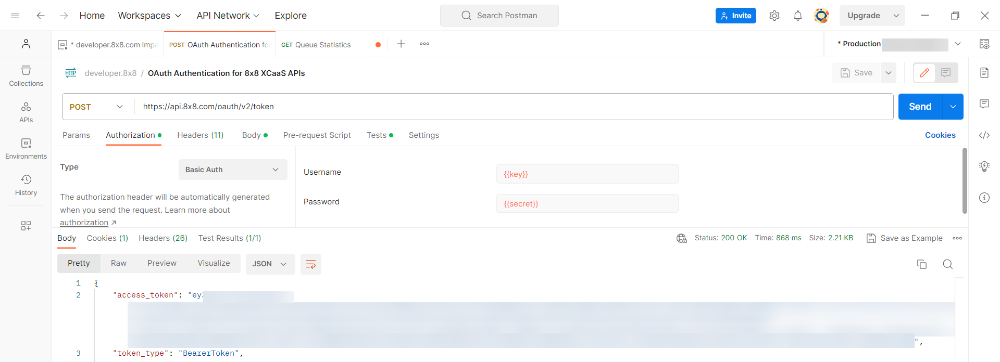Open the Tests tab

tap(379, 135)
